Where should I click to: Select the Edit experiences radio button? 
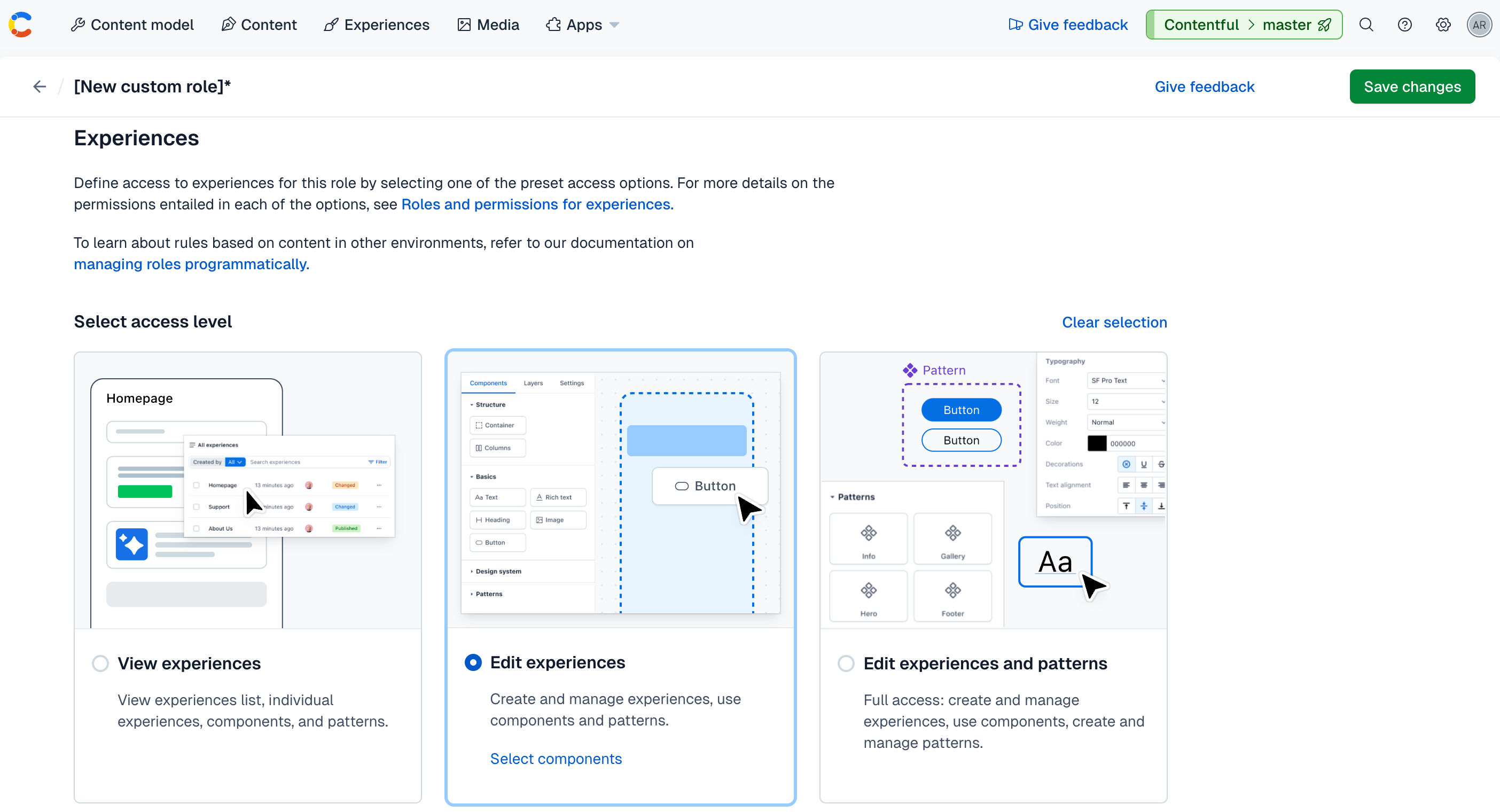[473, 662]
